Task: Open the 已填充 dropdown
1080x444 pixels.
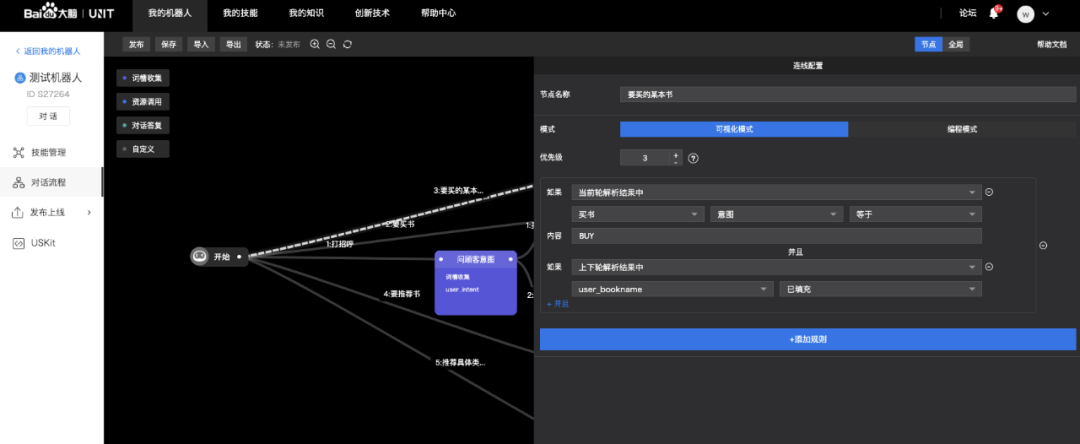Action: (x=880, y=289)
